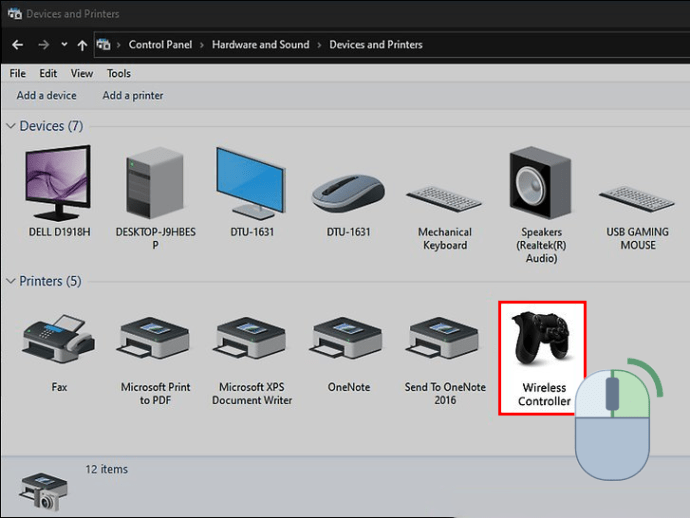Click the details pane printer camera icon
The height and width of the screenshot is (518, 690).
(x=43, y=492)
